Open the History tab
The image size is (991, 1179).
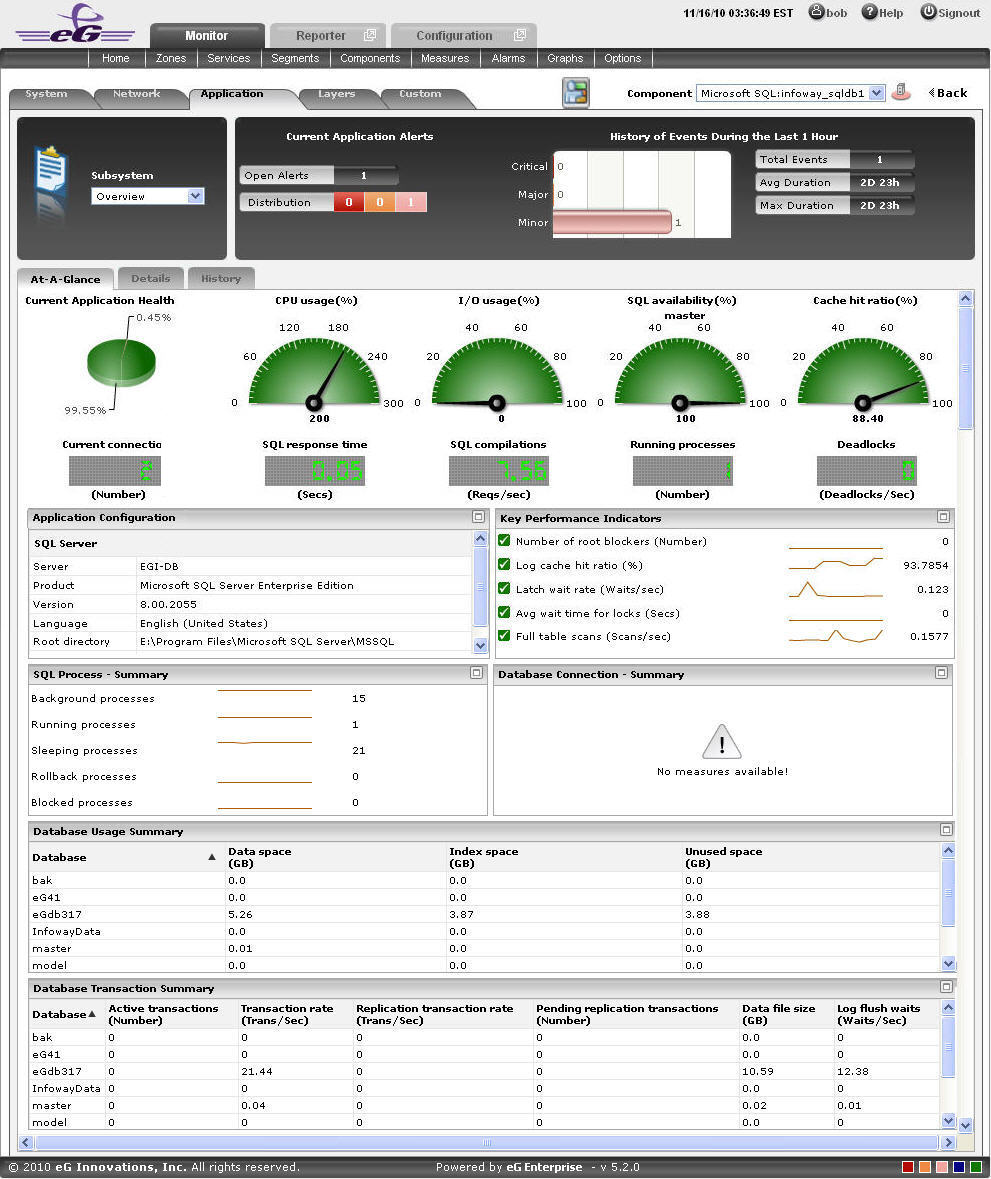point(221,278)
